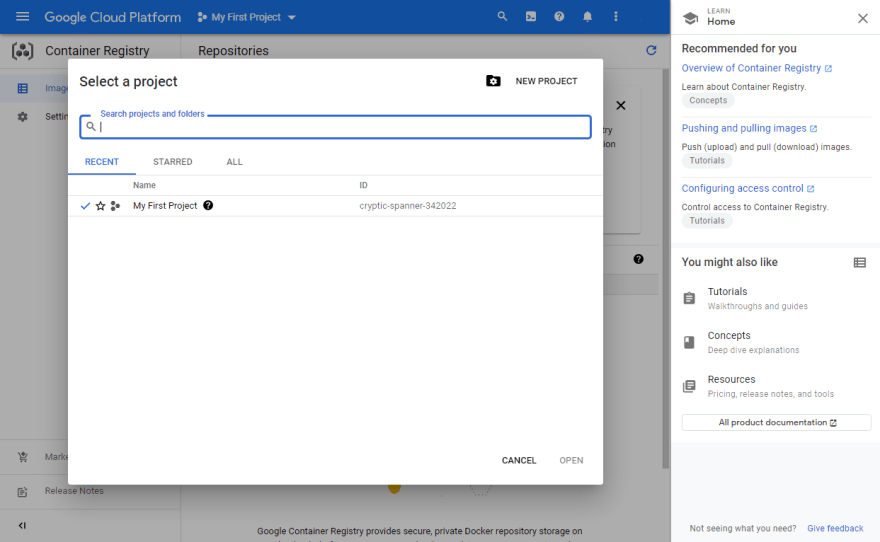Image resolution: width=880 pixels, height=542 pixels.
Task: Click the checkmark beside My First Project
Action: (x=85, y=206)
